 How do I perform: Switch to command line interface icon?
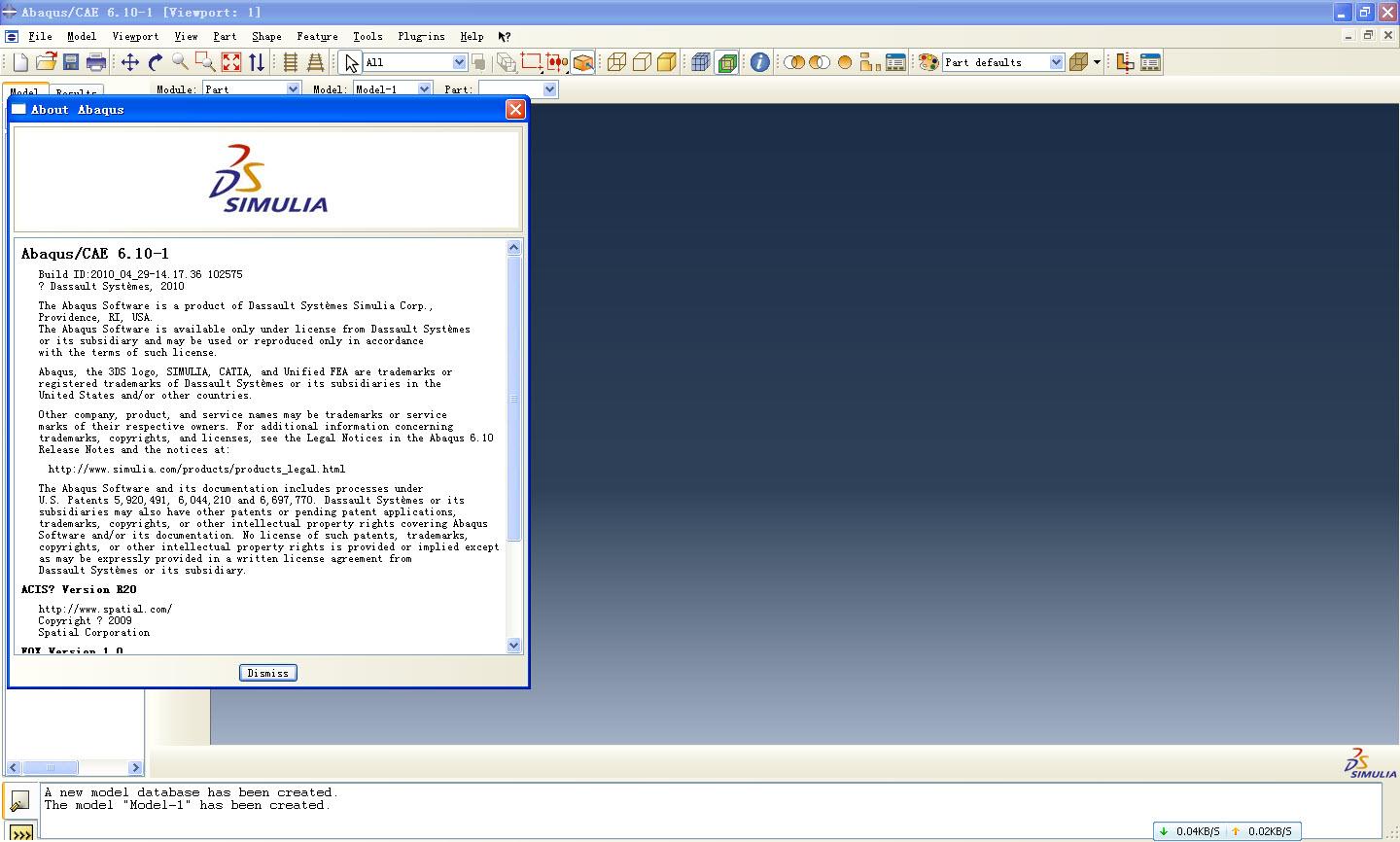(21, 833)
